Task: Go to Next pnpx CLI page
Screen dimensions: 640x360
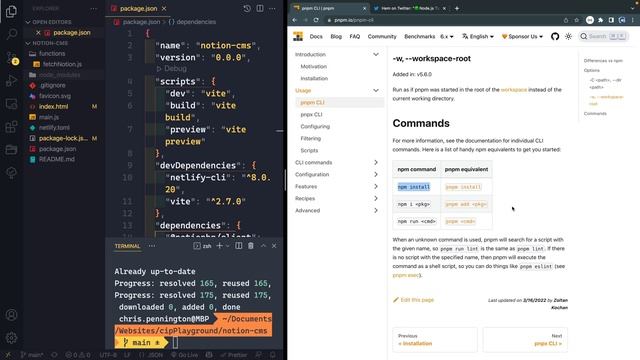Action: click(x=525, y=340)
